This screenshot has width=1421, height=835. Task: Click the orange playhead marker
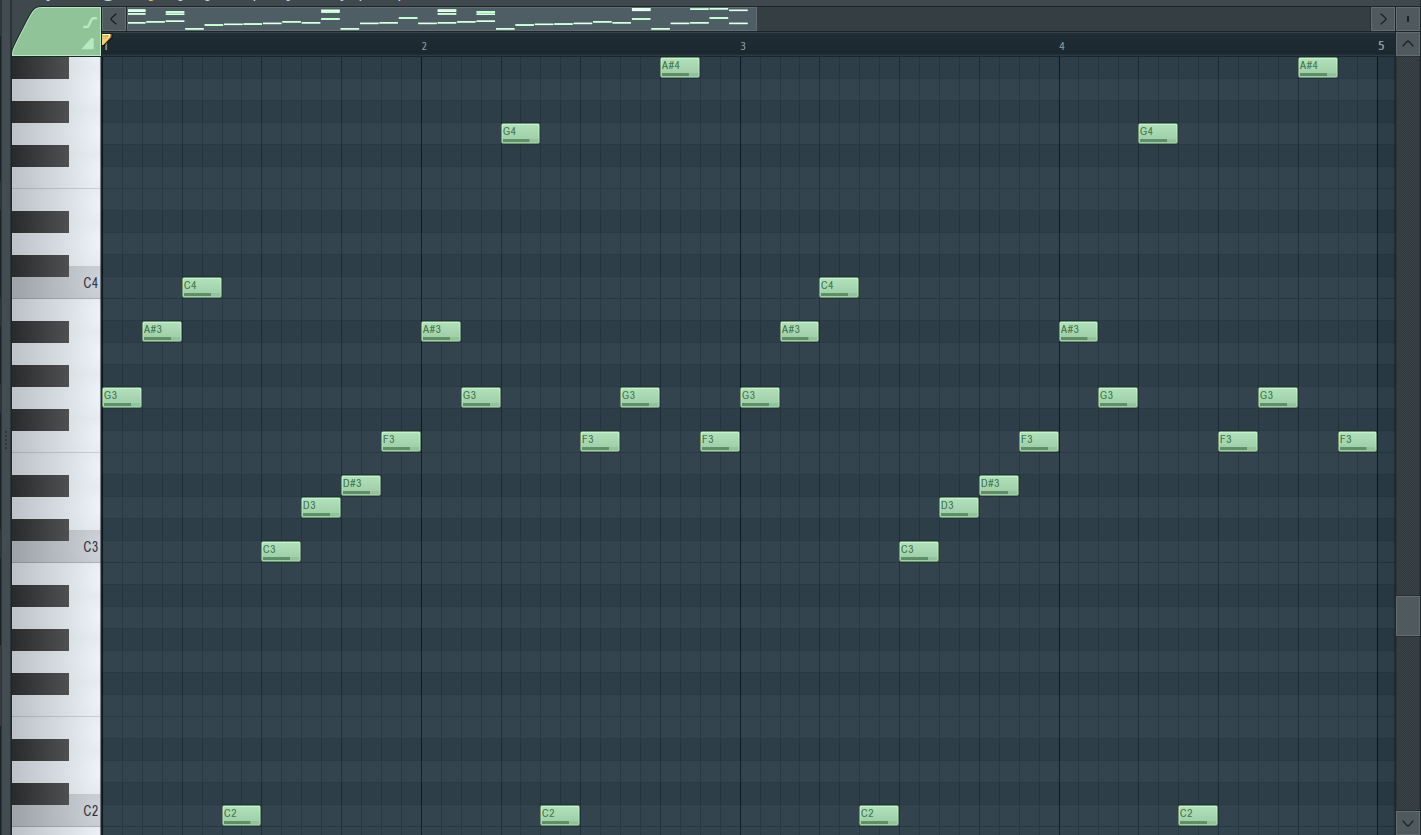106,40
